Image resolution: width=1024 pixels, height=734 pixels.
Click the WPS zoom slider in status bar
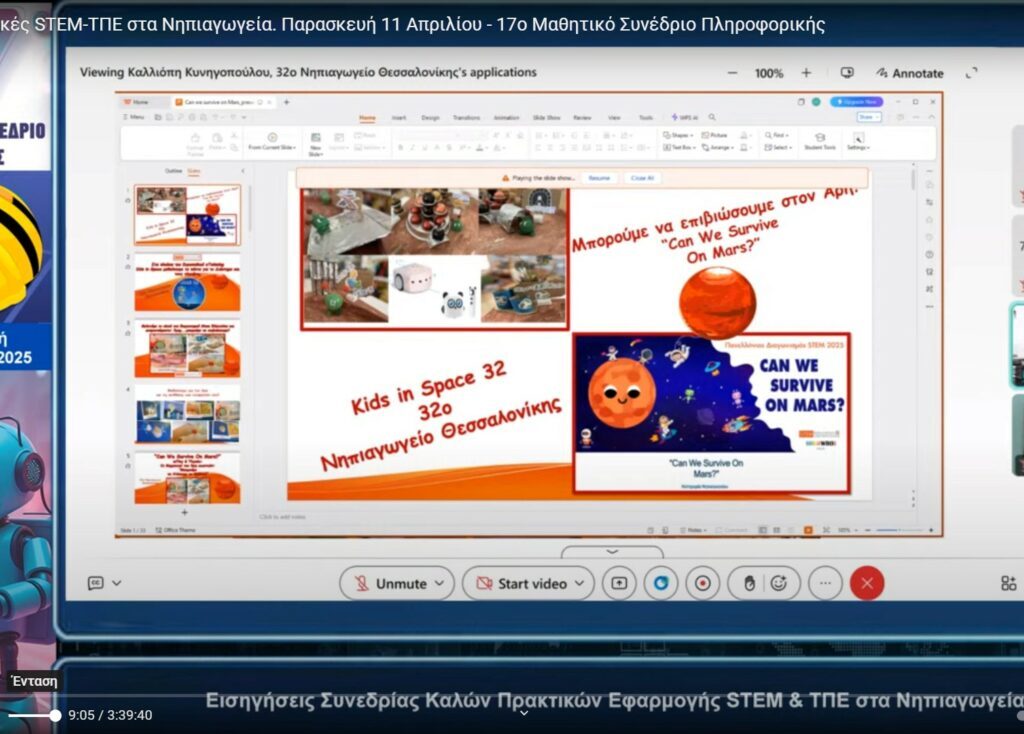(900, 530)
